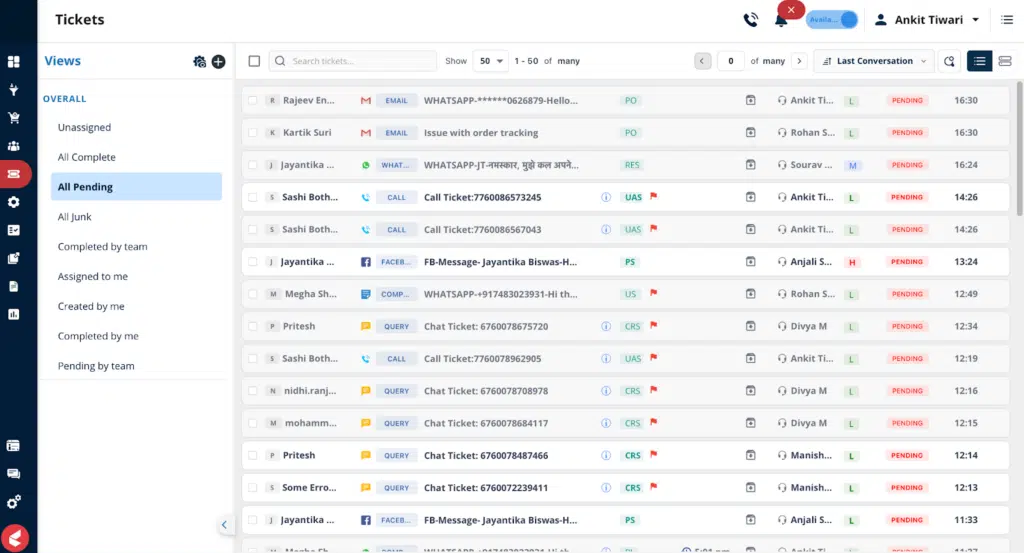Open the shopping cart icon in sidebar
1024x553 pixels.
coord(14,117)
